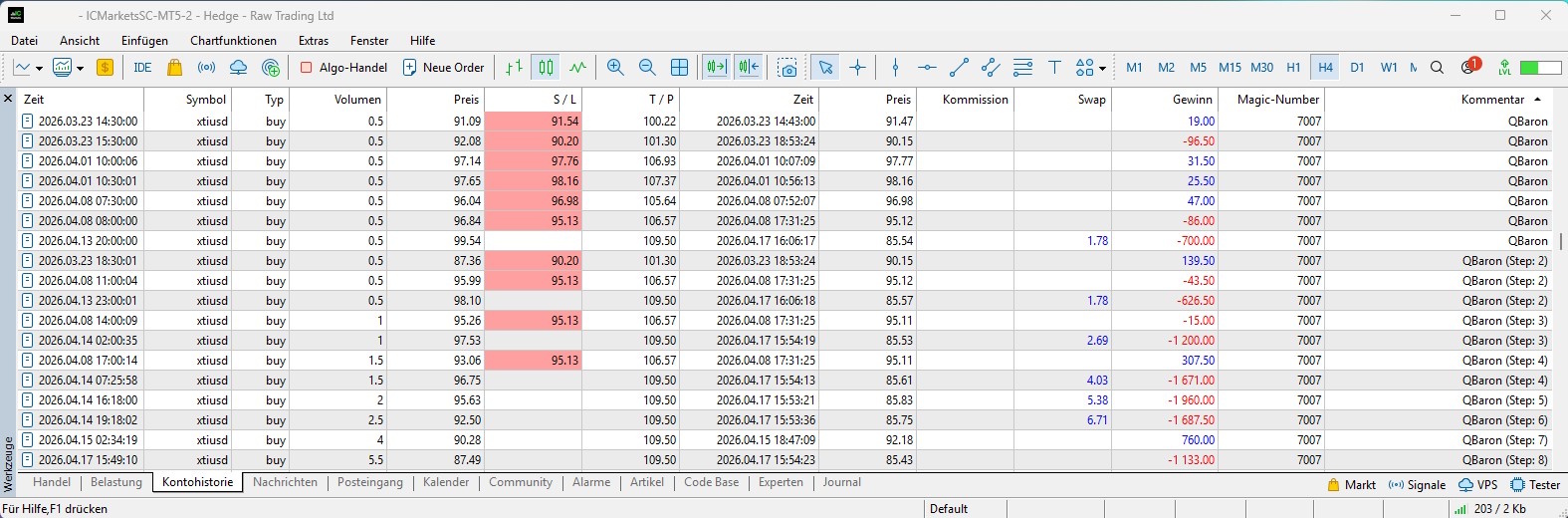Open the Chartfunktionen menu
This screenshot has height=518, width=1568.
(x=233, y=41)
